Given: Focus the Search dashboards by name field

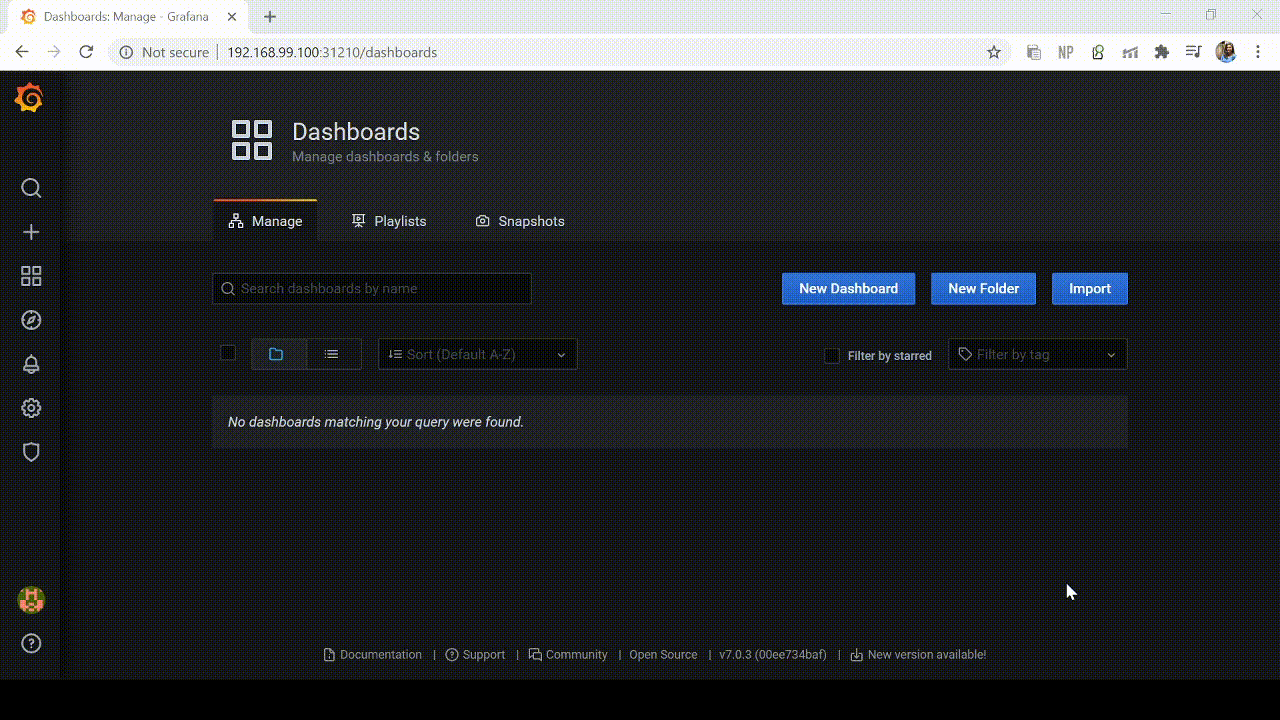Looking at the screenshot, I should click(x=372, y=288).
